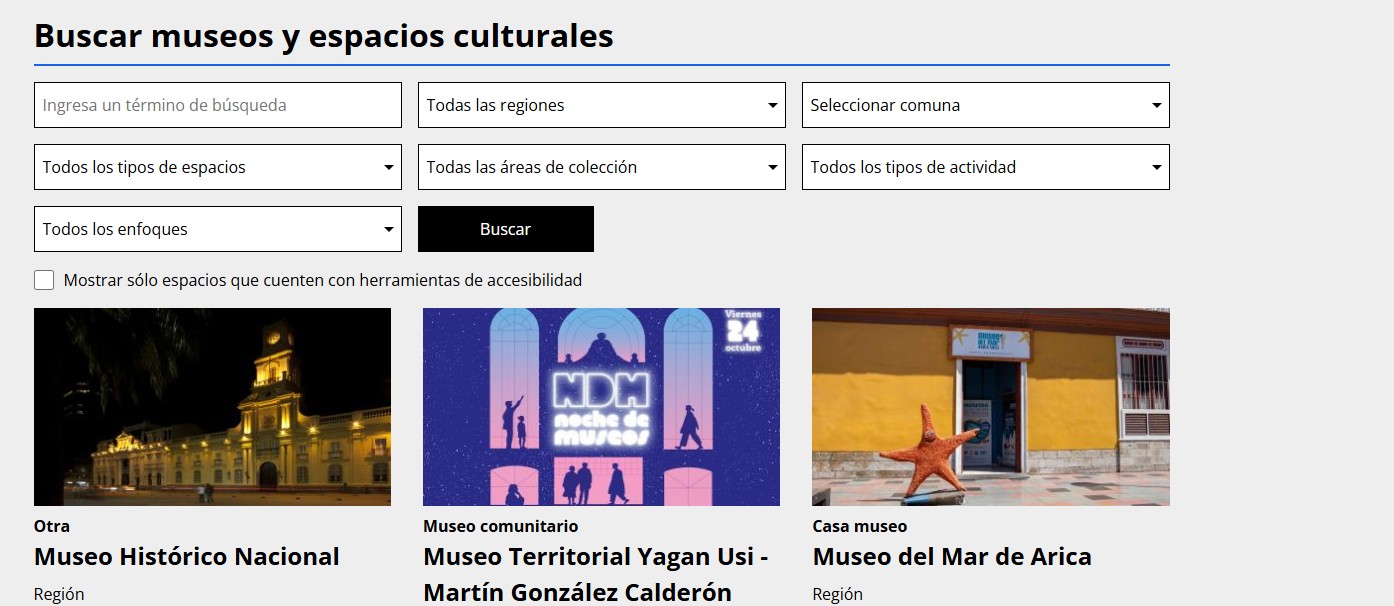Open the Museo del Mar starfish photo

[x=990, y=407]
